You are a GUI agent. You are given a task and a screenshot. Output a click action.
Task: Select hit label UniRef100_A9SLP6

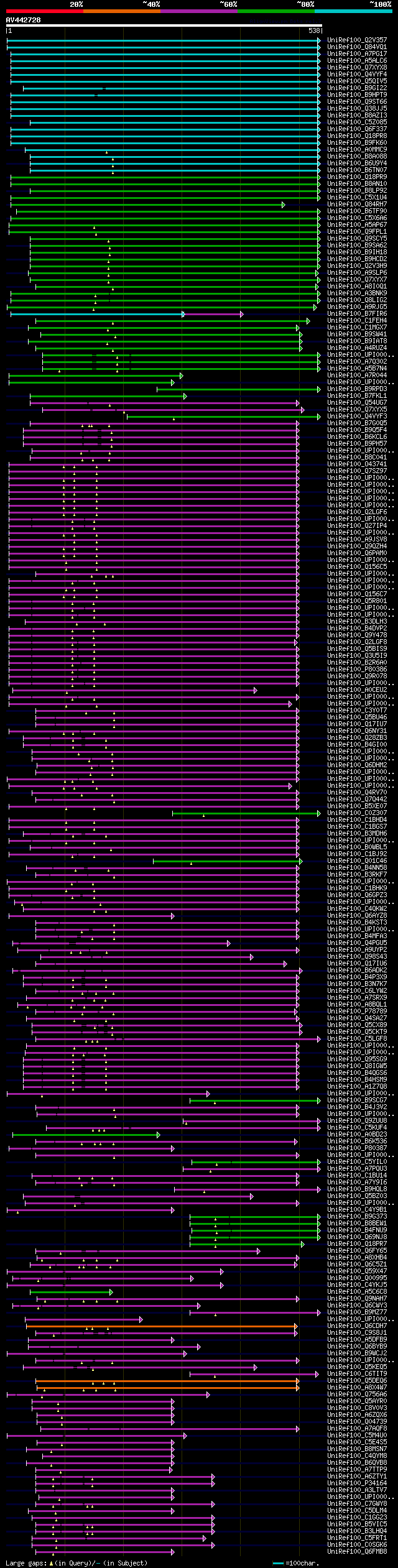click(357, 272)
